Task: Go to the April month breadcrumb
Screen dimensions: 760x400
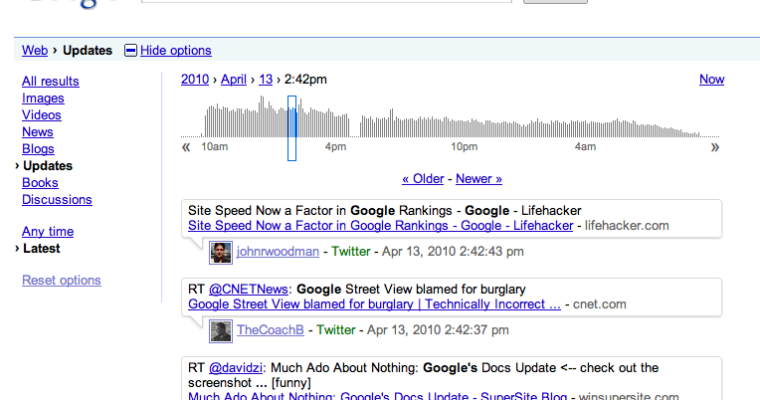Action: pos(234,80)
